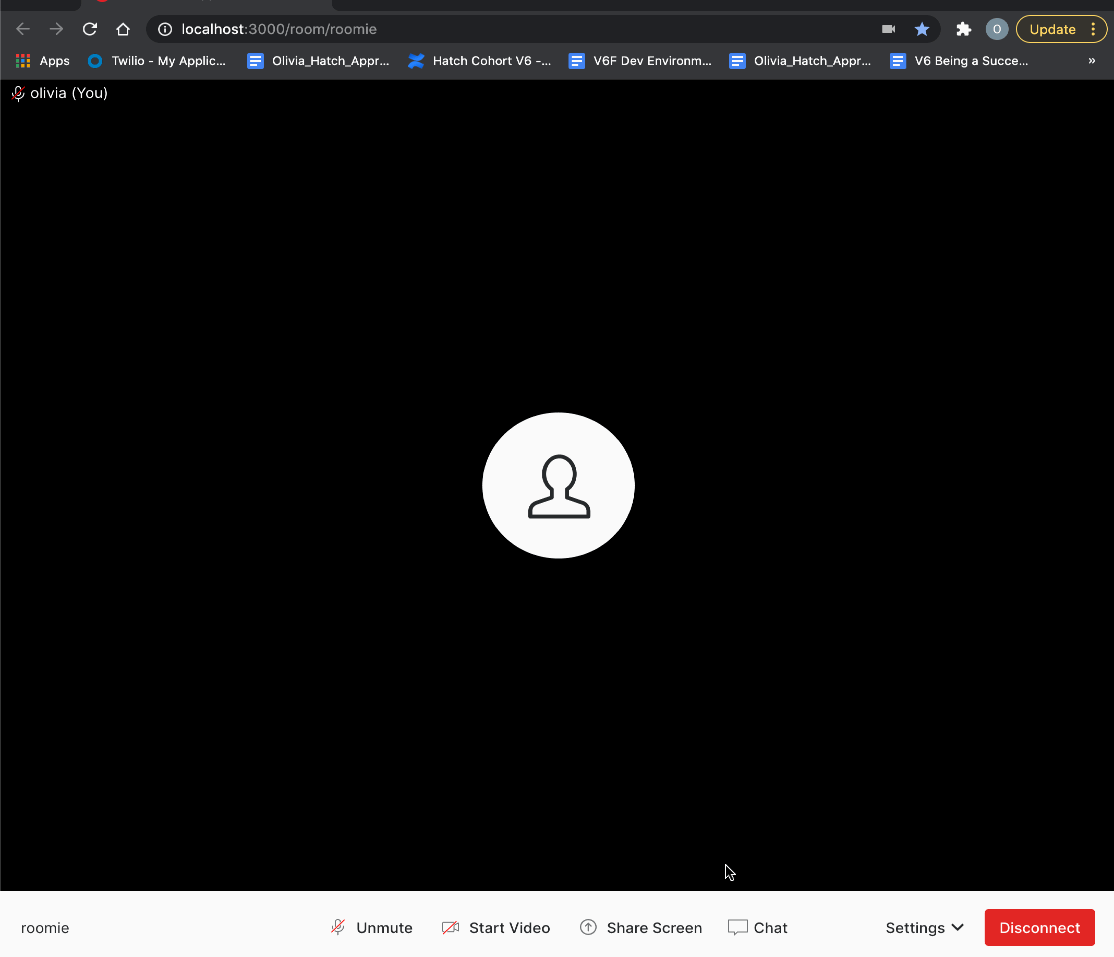Open the first Olivia_Hatch_Appr... bookmark
1114x957 pixels.
[x=318, y=61]
